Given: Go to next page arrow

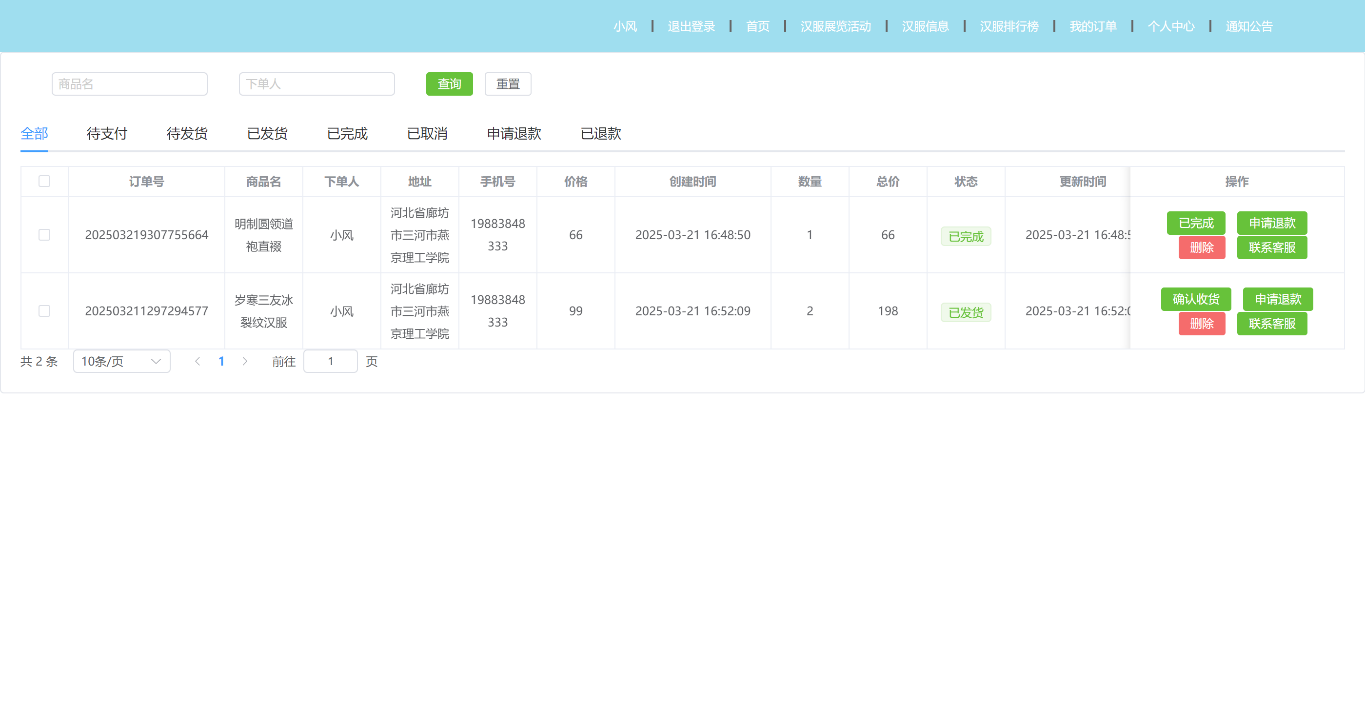Looking at the screenshot, I should pos(245,361).
